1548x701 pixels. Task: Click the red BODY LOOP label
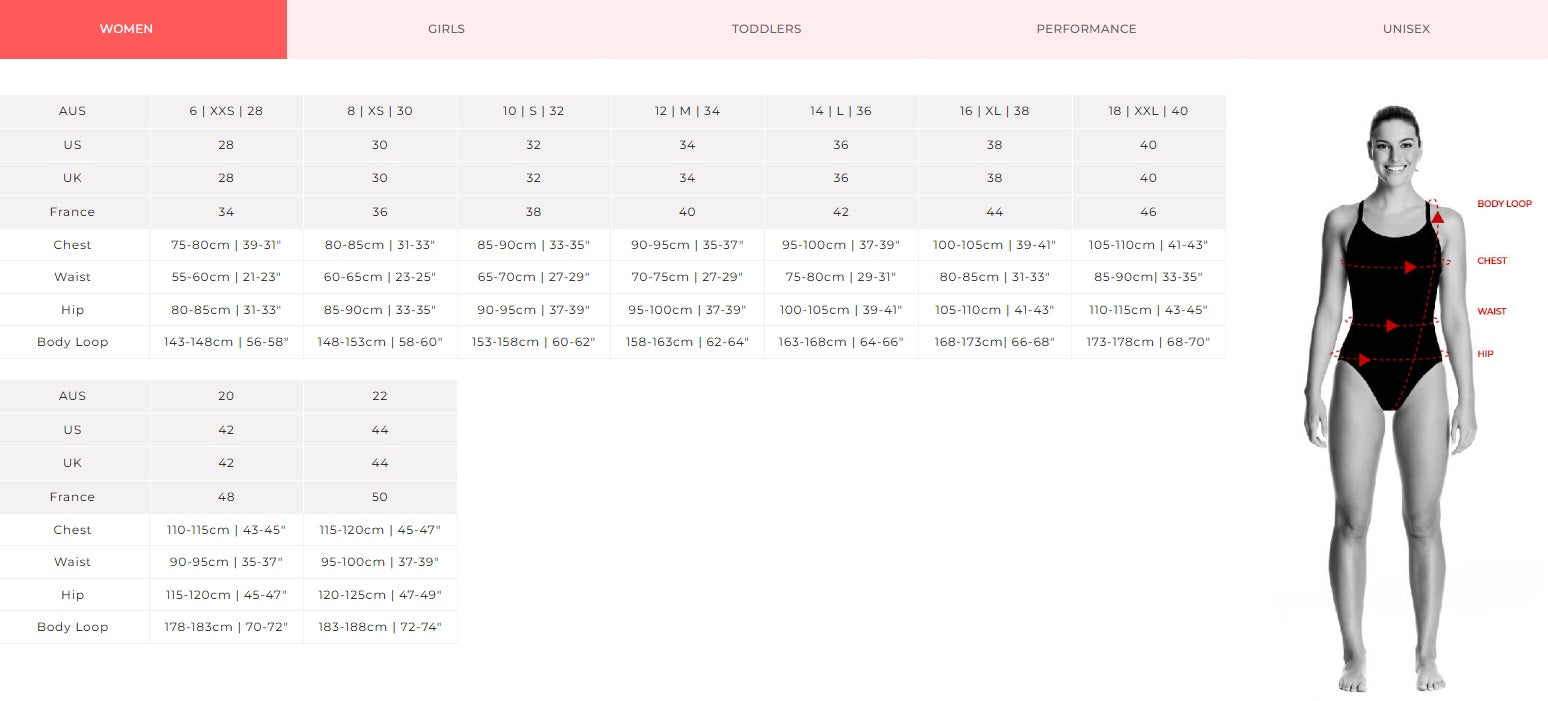click(x=1504, y=204)
